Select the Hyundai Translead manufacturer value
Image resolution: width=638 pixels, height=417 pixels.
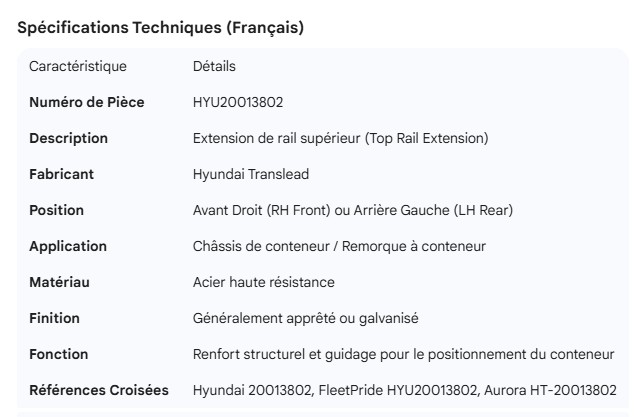point(251,174)
